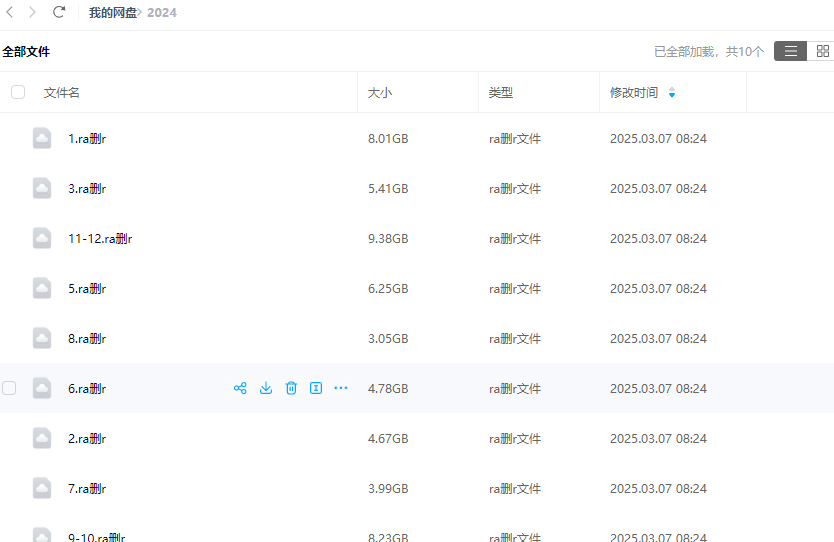Open the 11-12.ra删r file
834x542 pixels.
[100, 239]
